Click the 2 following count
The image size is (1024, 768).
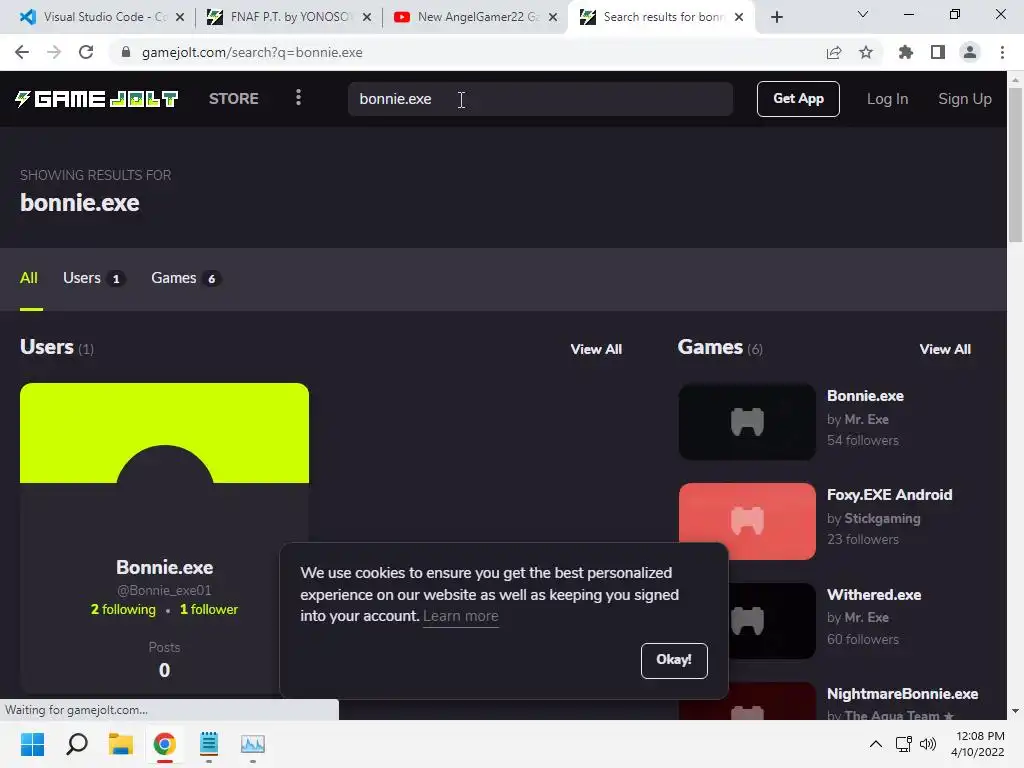pos(123,609)
